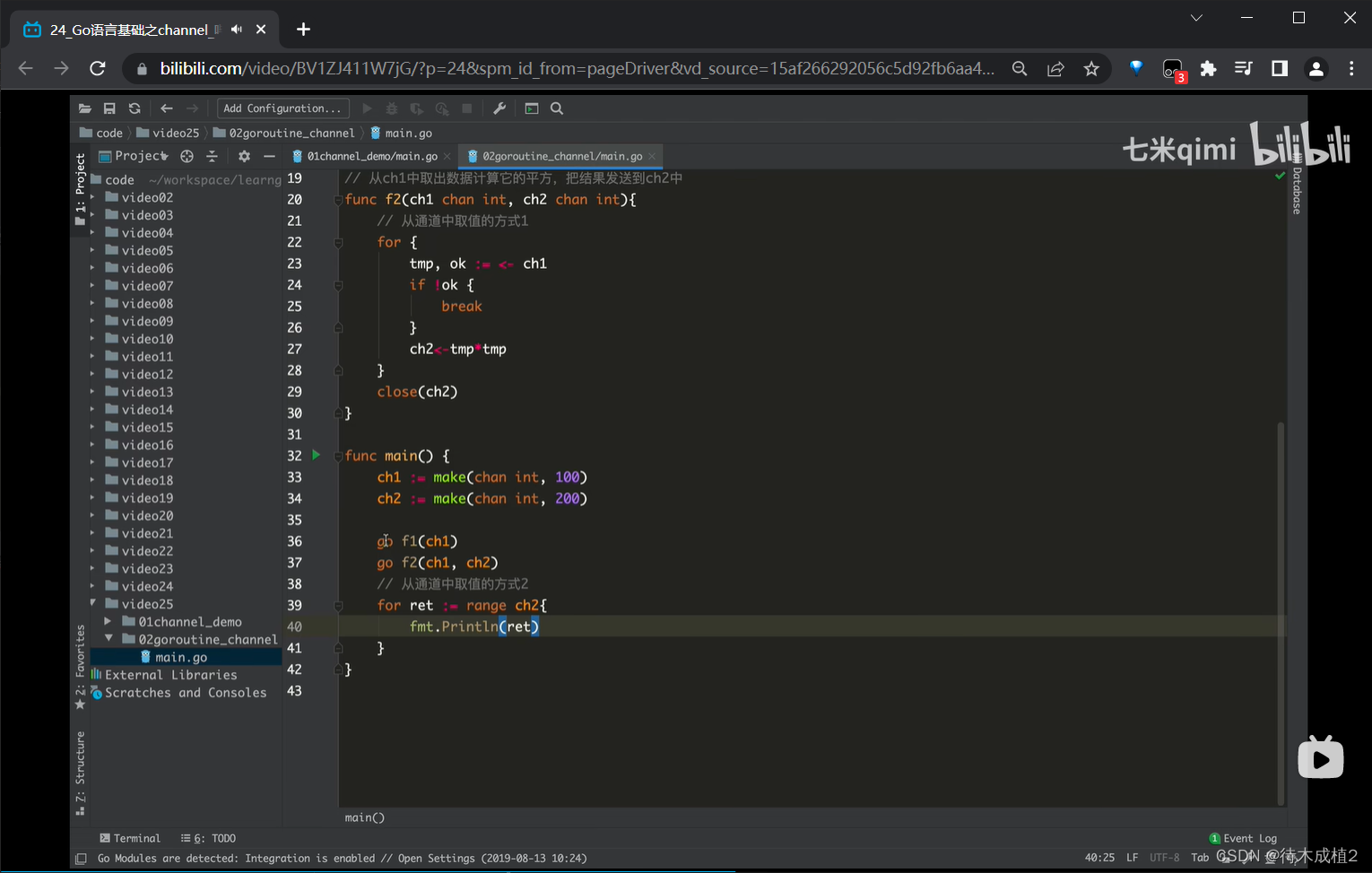Click the LF line separator status
The width and height of the screenshot is (1372, 873).
click(x=1133, y=858)
